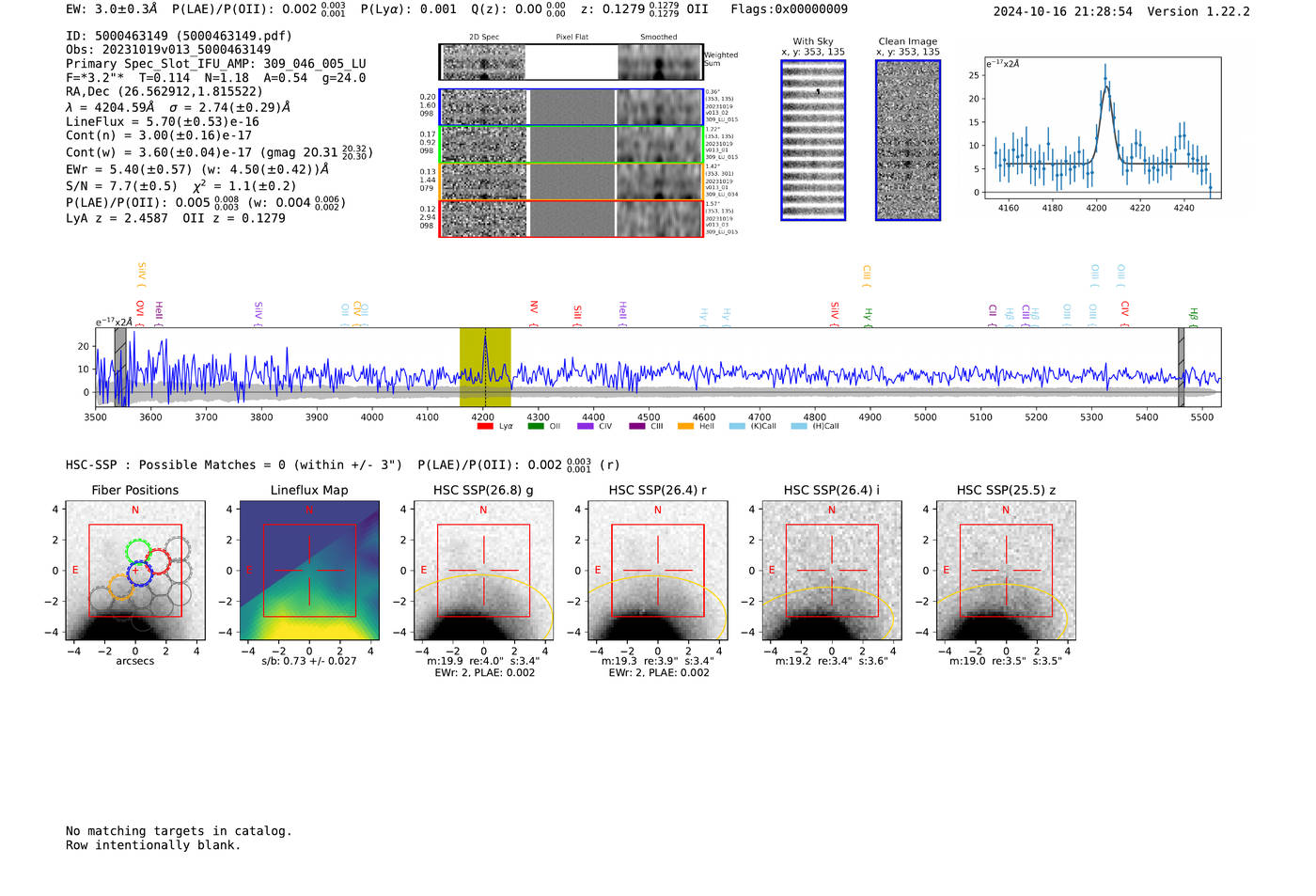Click the red fiber circle in Fiber Positions
1316x896 pixels.
click(157, 562)
